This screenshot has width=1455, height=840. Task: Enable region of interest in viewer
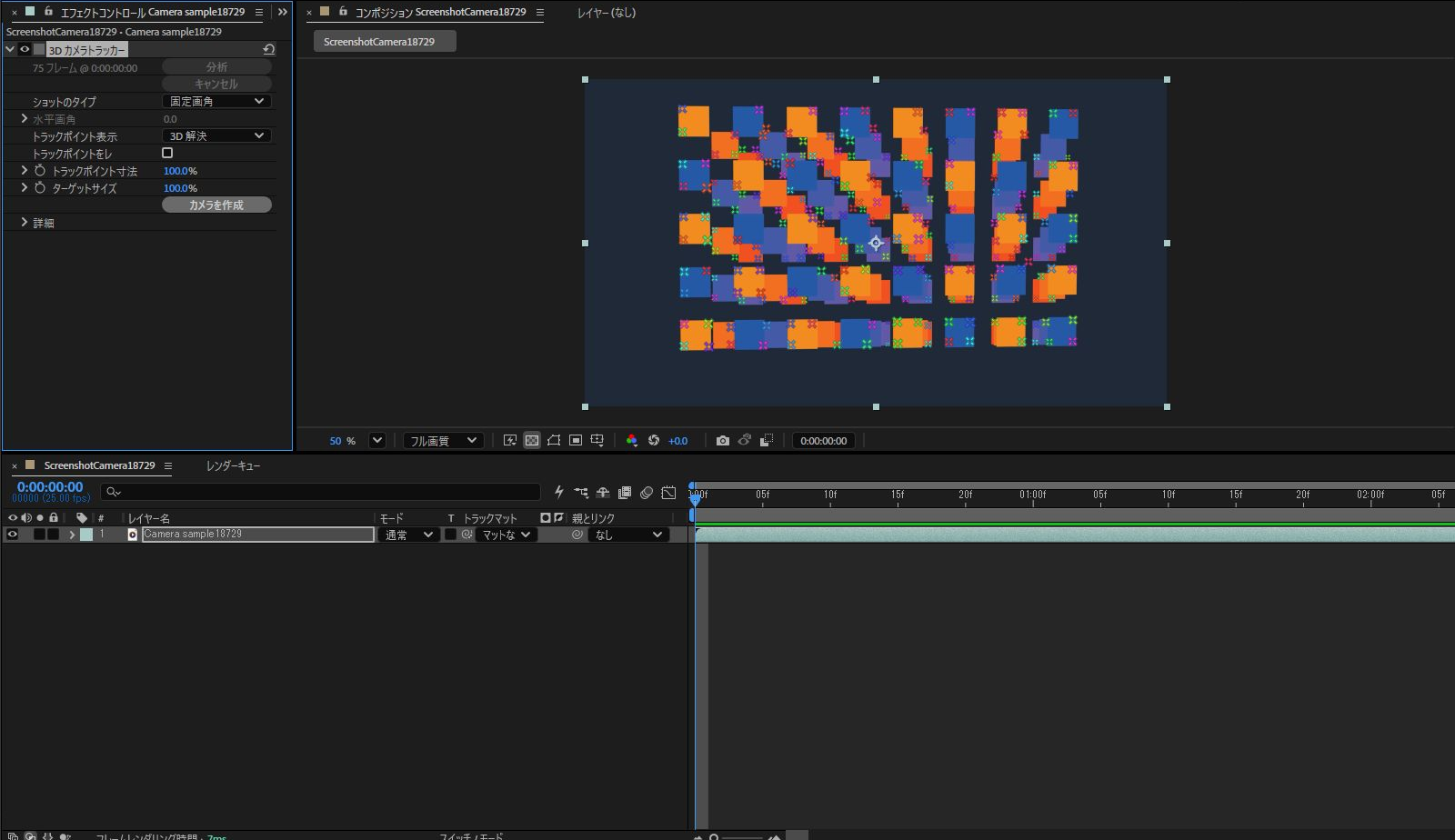point(576,440)
